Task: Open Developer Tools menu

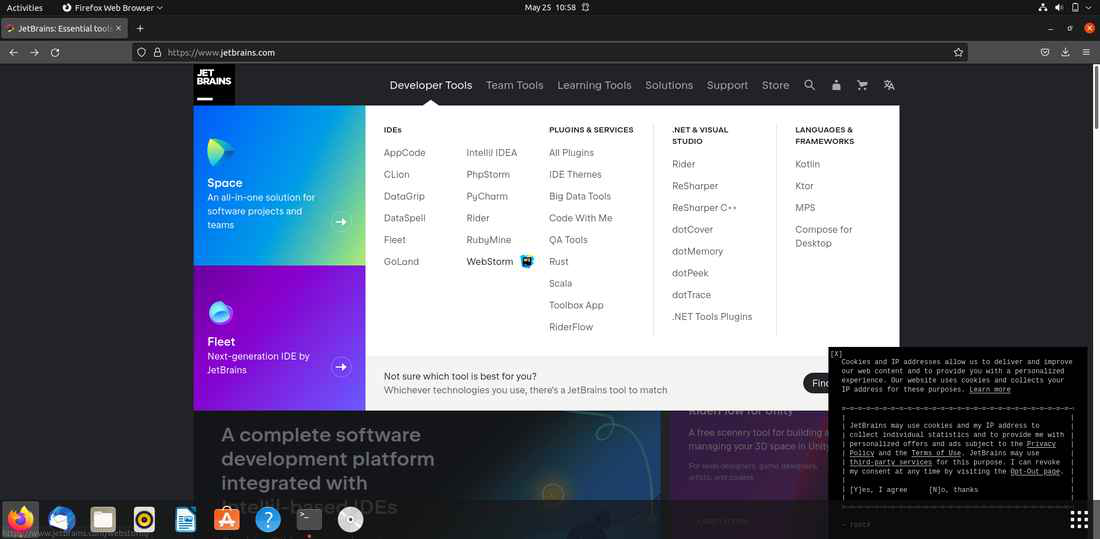Action: [x=431, y=85]
